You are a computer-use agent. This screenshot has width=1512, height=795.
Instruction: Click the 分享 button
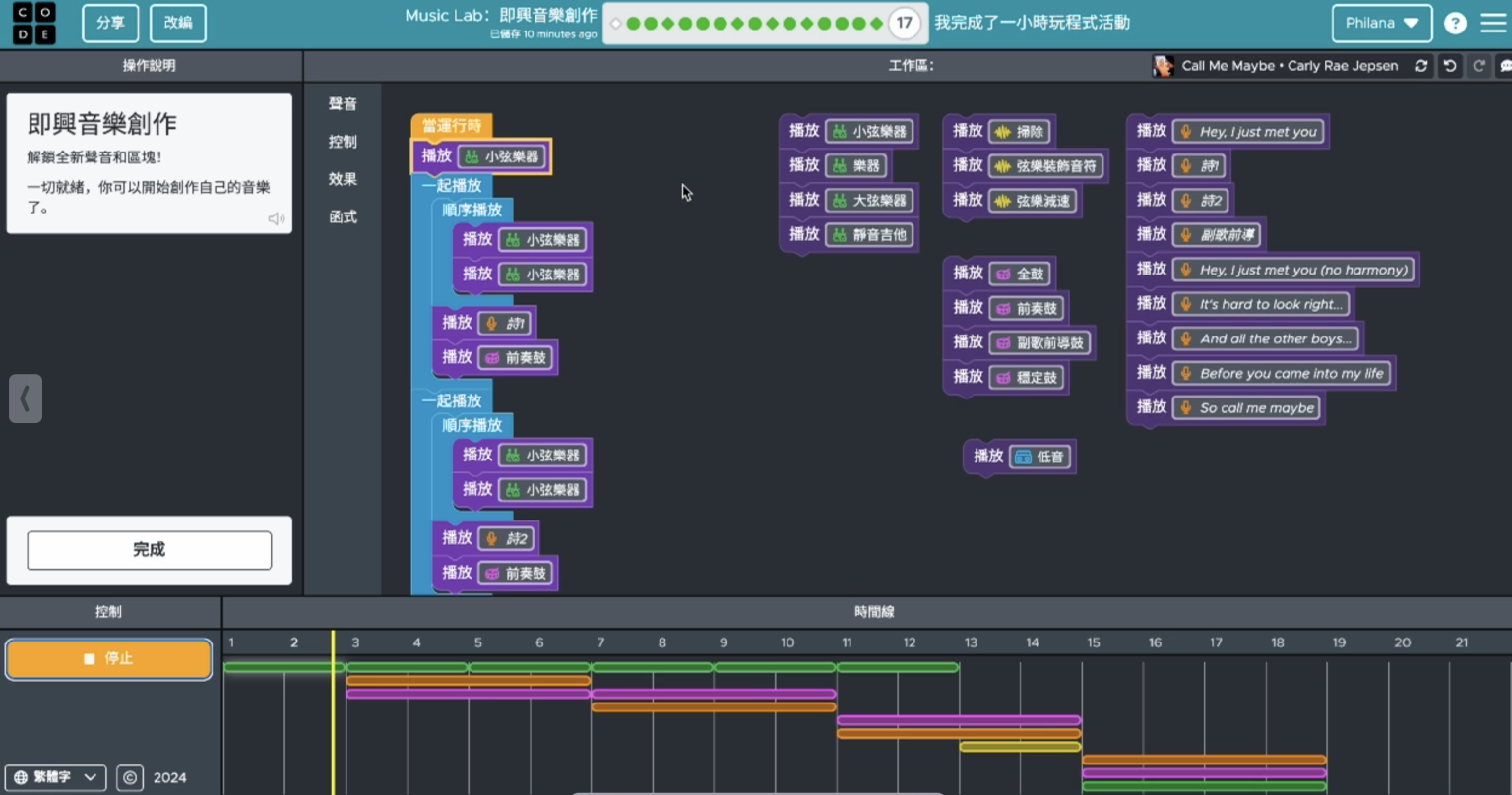(x=109, y=23)
